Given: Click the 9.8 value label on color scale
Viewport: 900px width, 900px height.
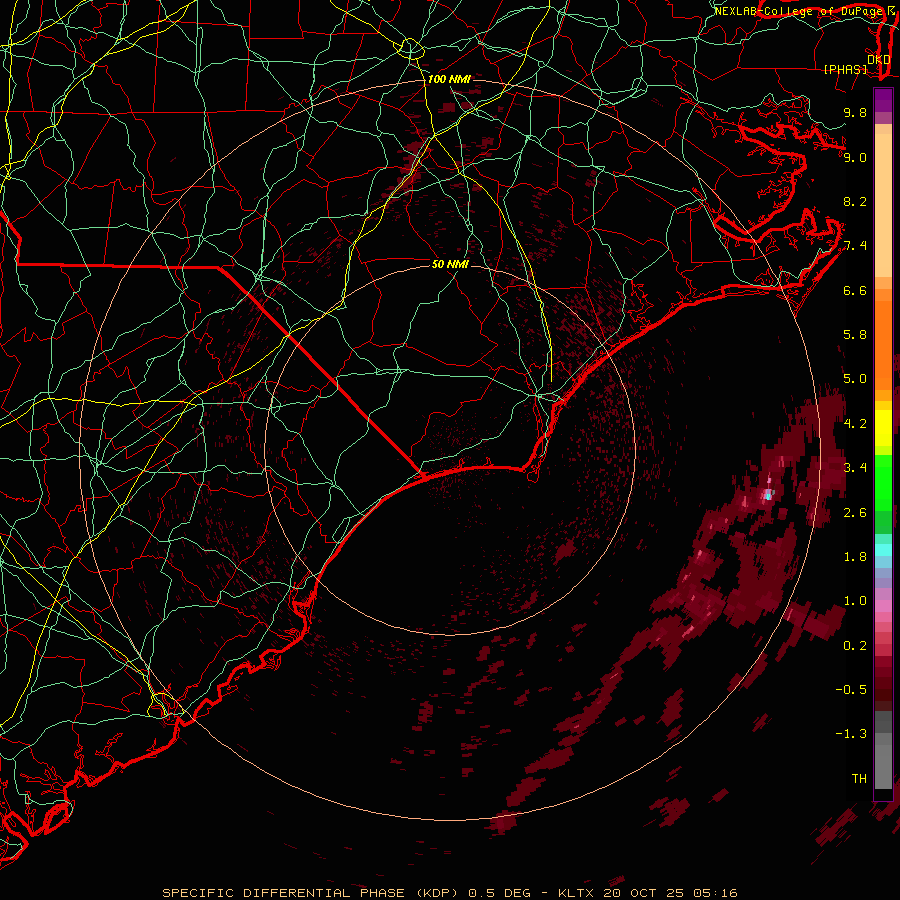Looking at the screenshot, I should coord(855,112).
